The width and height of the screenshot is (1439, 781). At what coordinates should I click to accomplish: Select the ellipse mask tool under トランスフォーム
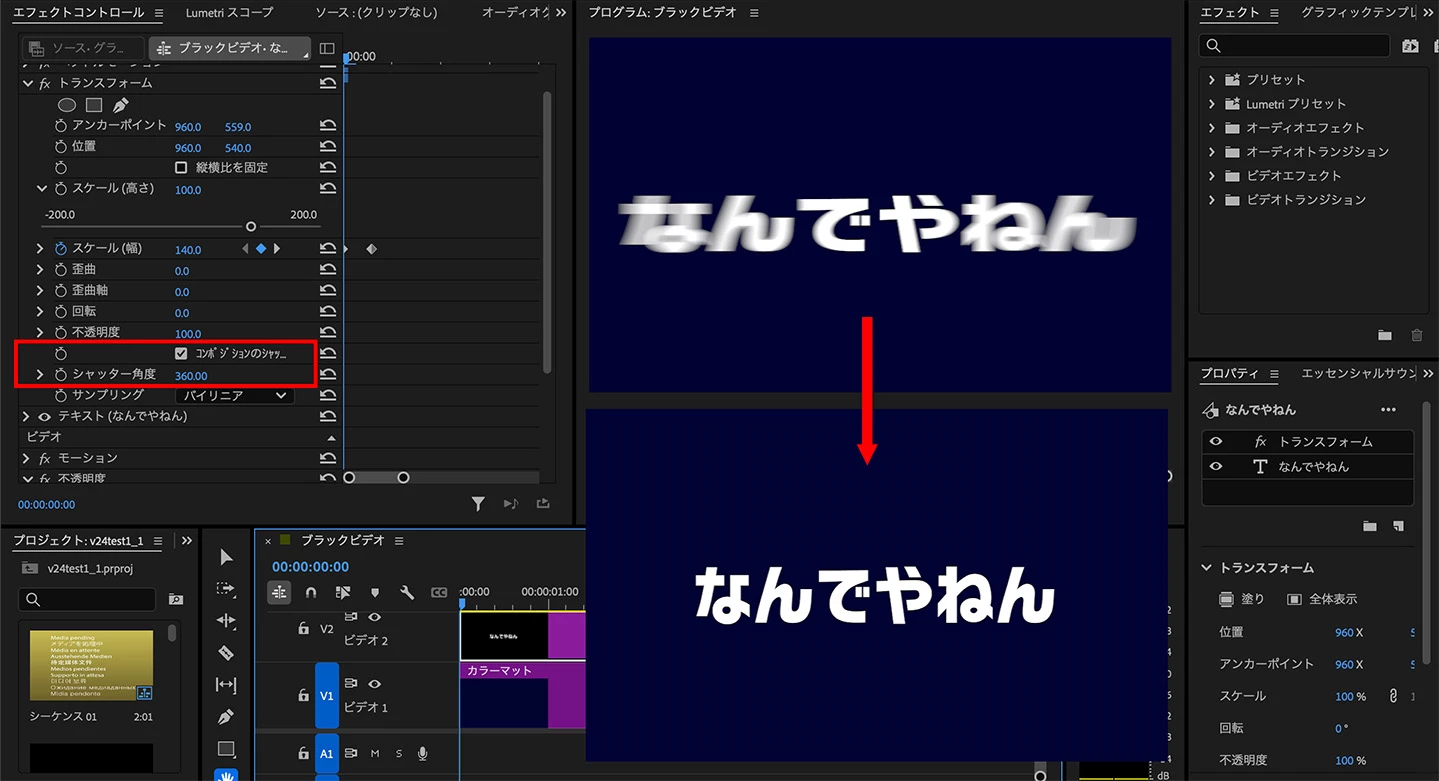(67, 105)
